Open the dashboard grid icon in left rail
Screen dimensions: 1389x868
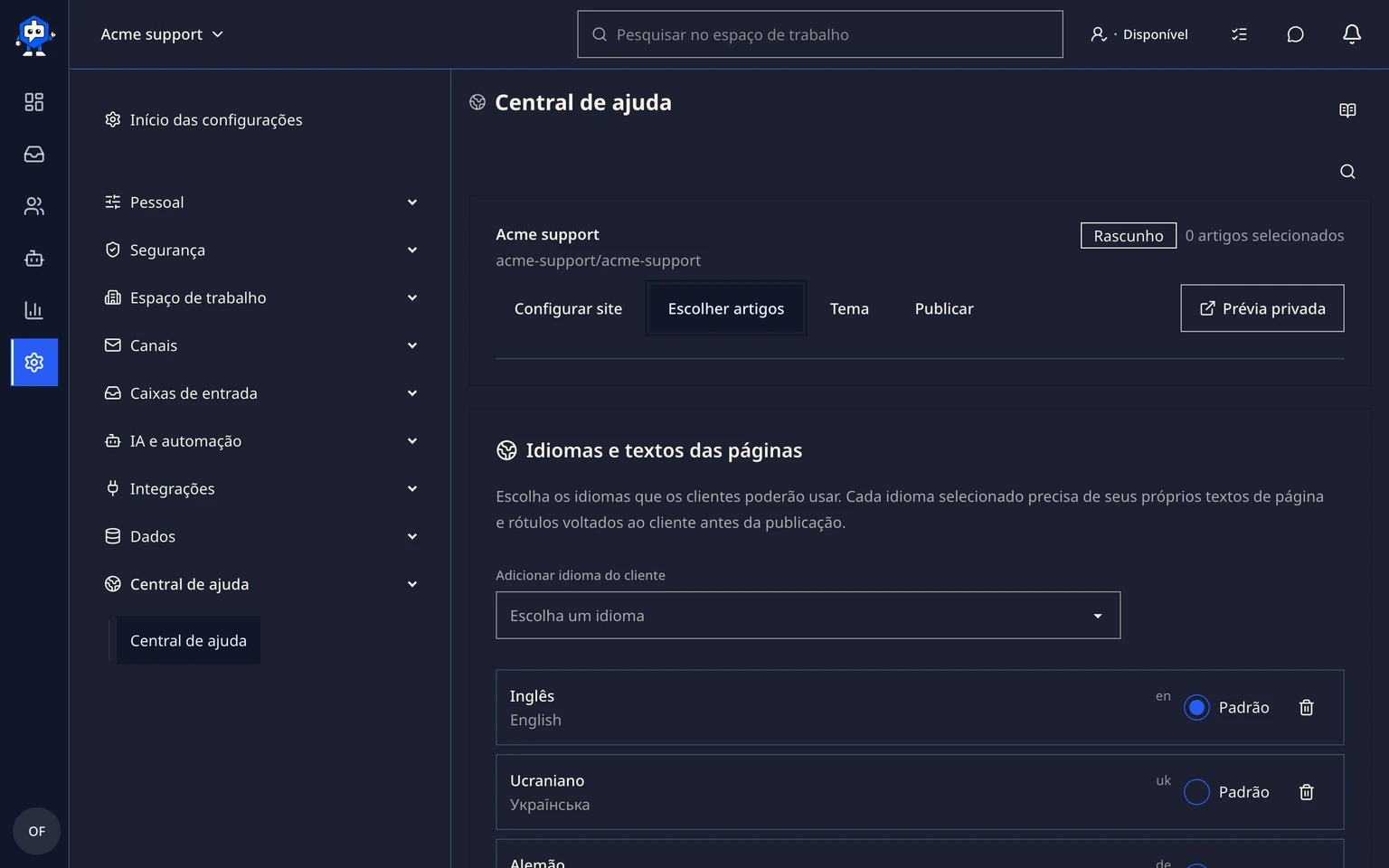[x=34, y=102]
